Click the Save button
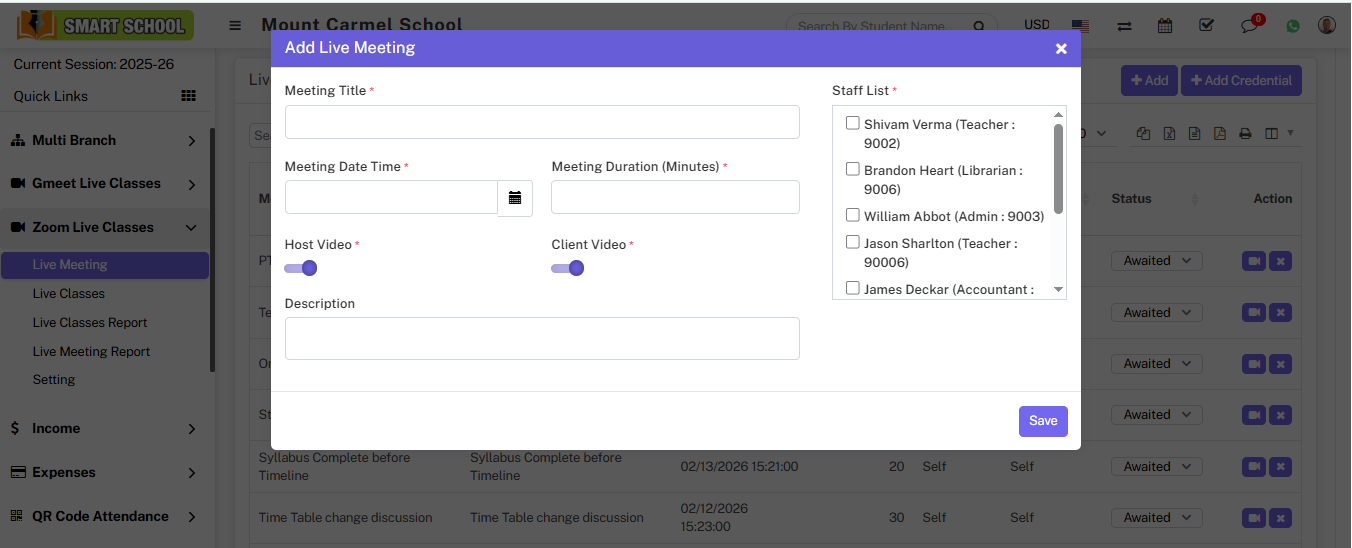1352x548 pixels. pyautogui.click(x=1043, y=421)
